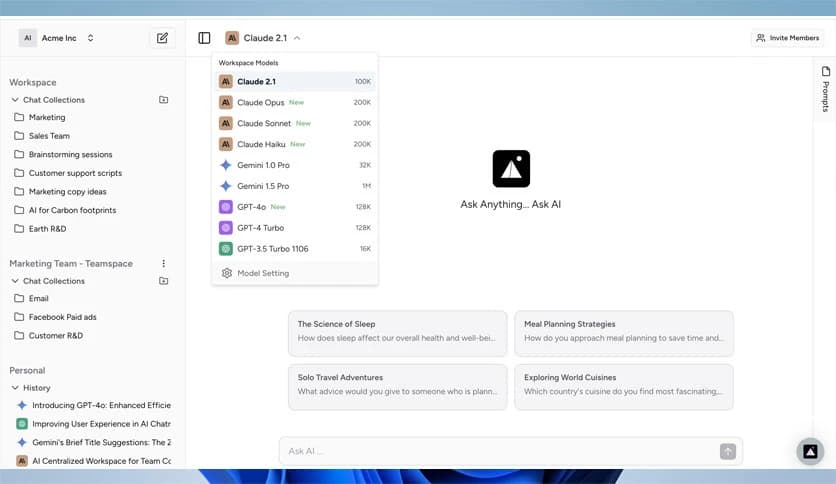
Task: Click GPT-4o purple model icon
Action: (226, 207)
